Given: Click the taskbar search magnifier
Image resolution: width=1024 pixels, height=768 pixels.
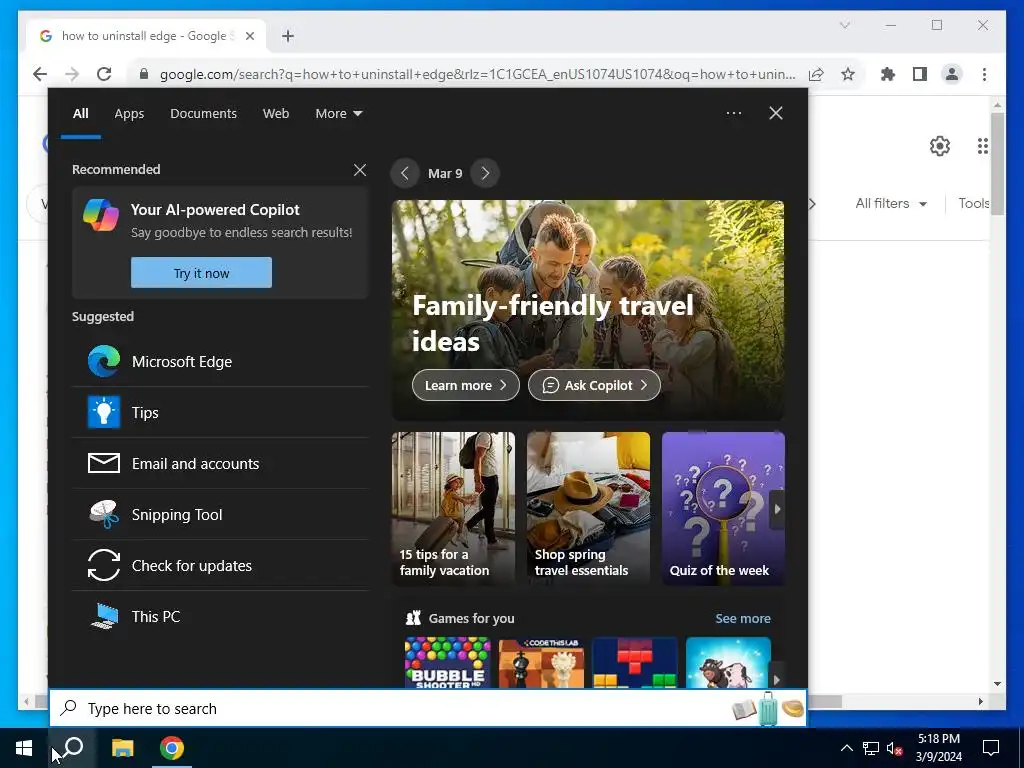Looking at the screenshot, I should coord(73,747).
